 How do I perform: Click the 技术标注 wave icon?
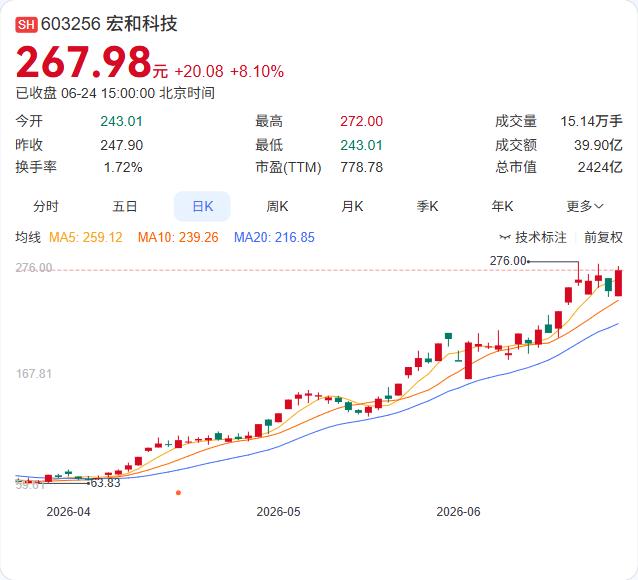point(505,237)
